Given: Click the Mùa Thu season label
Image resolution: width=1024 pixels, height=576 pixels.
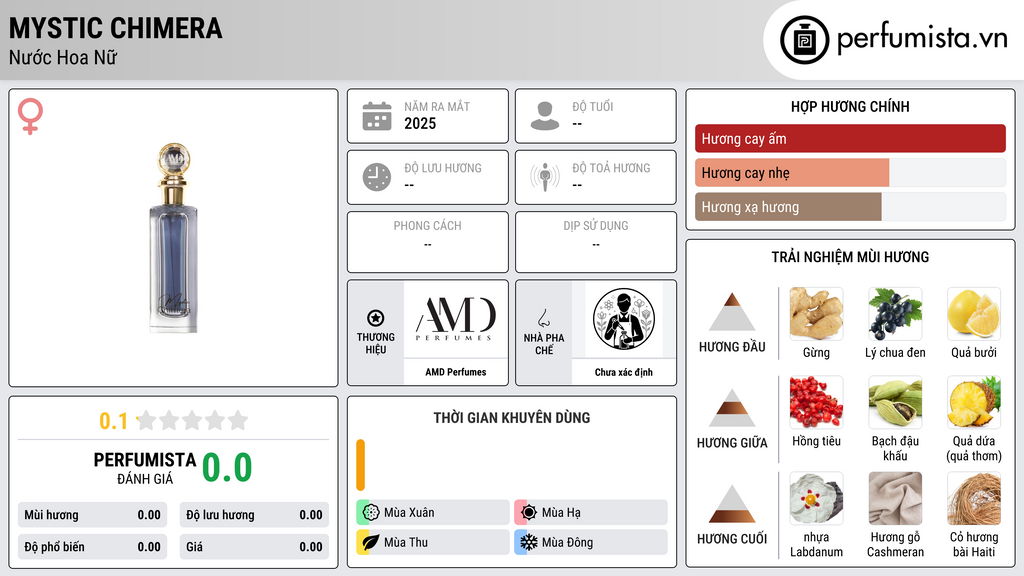Looking at the screenshot, I should 406,542.
